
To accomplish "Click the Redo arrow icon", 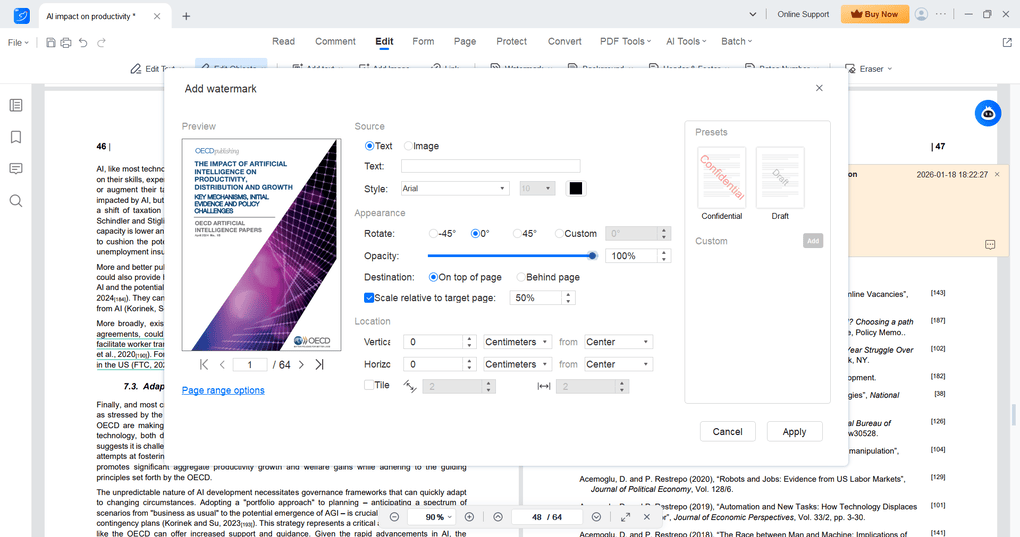I will click(101, 43).
